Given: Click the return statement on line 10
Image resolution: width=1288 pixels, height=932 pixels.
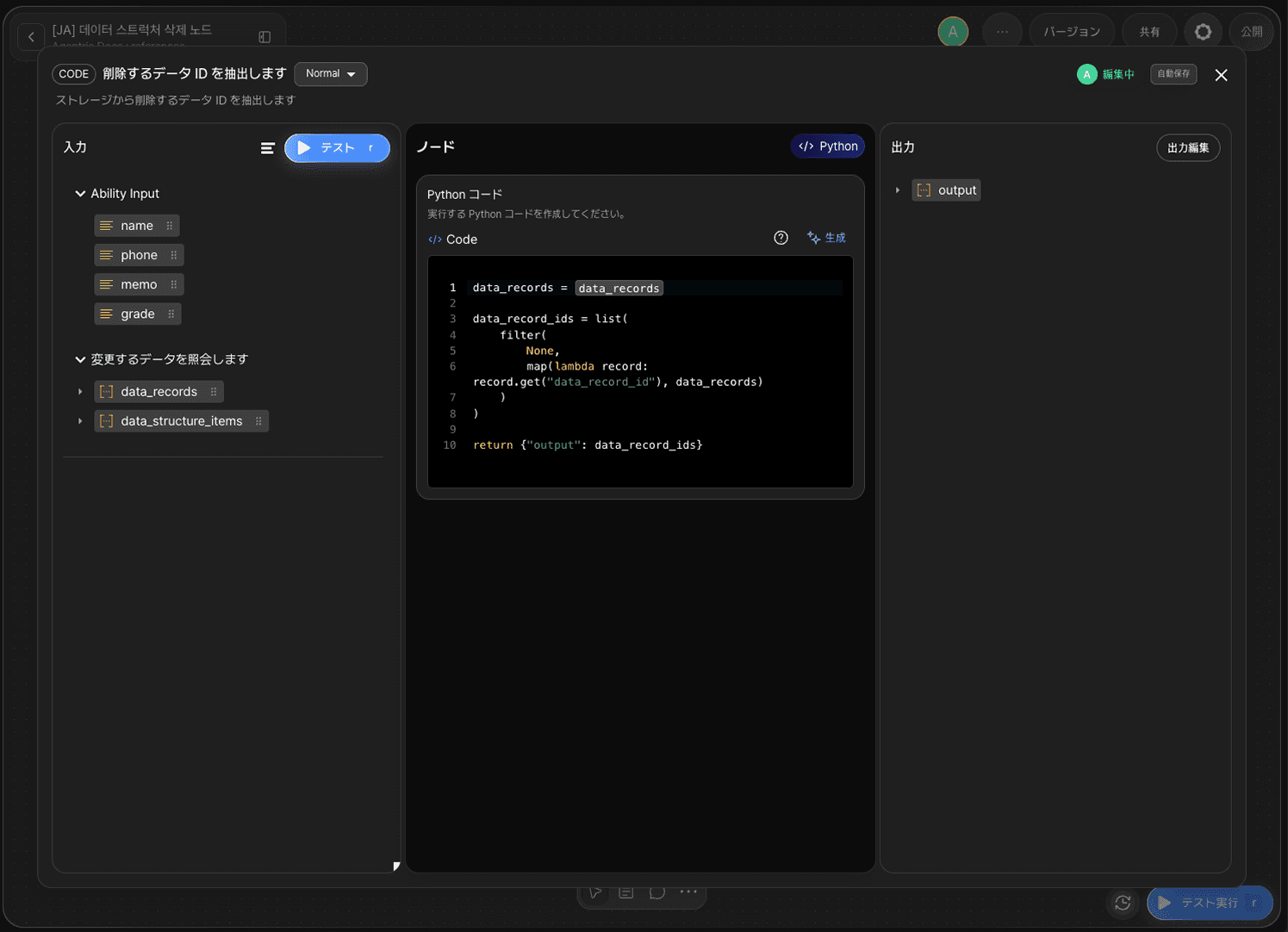Looking at the screenshot, I should pos(588,445).
